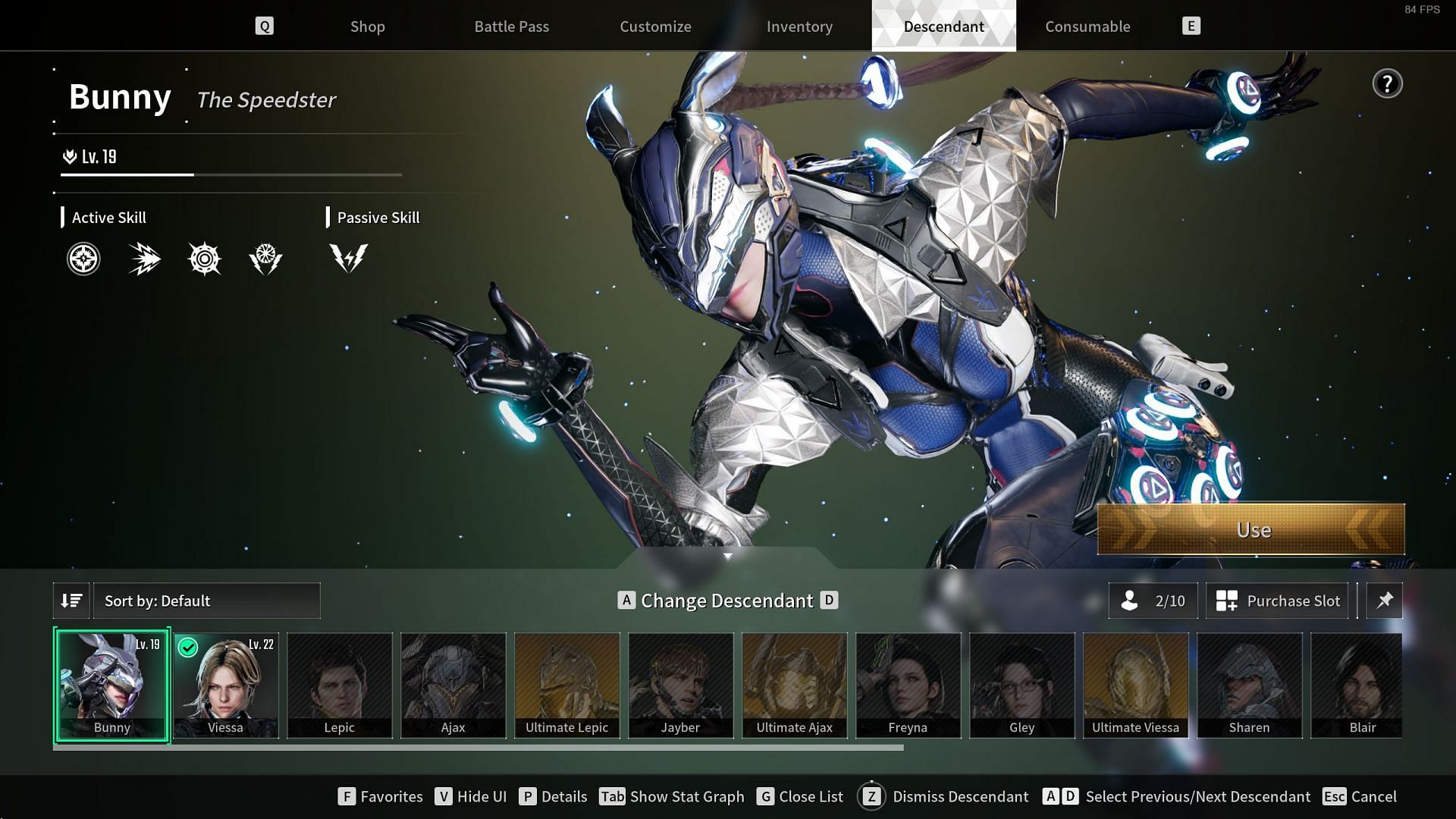Click the help question mark icon
Image resolution: width=1456 pixels, height=819 pixels.
click(1387, 83)
